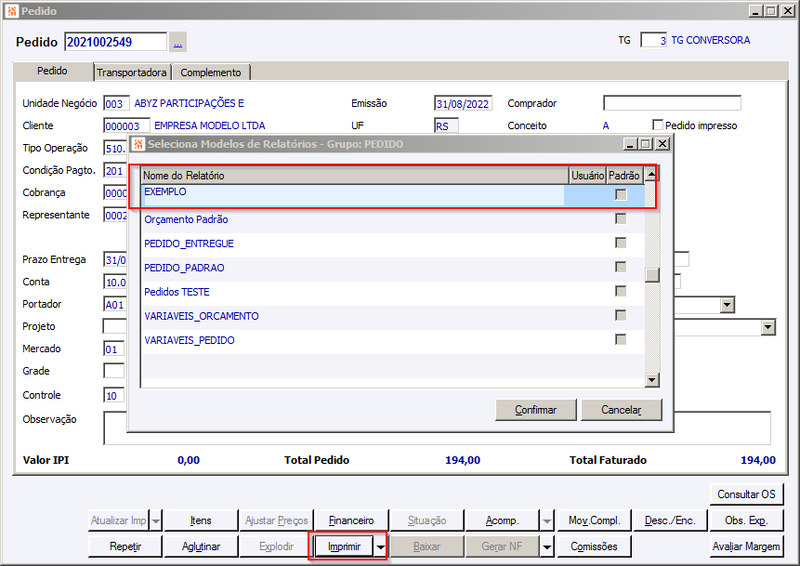The width and height of the screenshot is (800, 566).
Task: Open the Comissões button
Action: 594,547
